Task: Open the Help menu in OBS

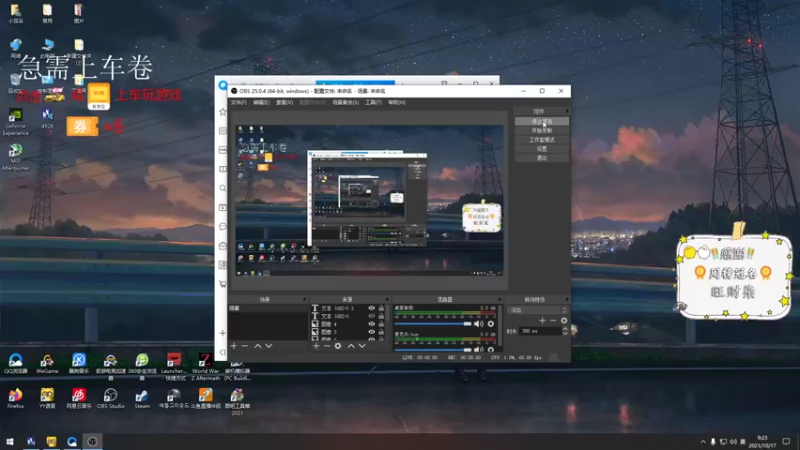Action: tap(396, 103)
